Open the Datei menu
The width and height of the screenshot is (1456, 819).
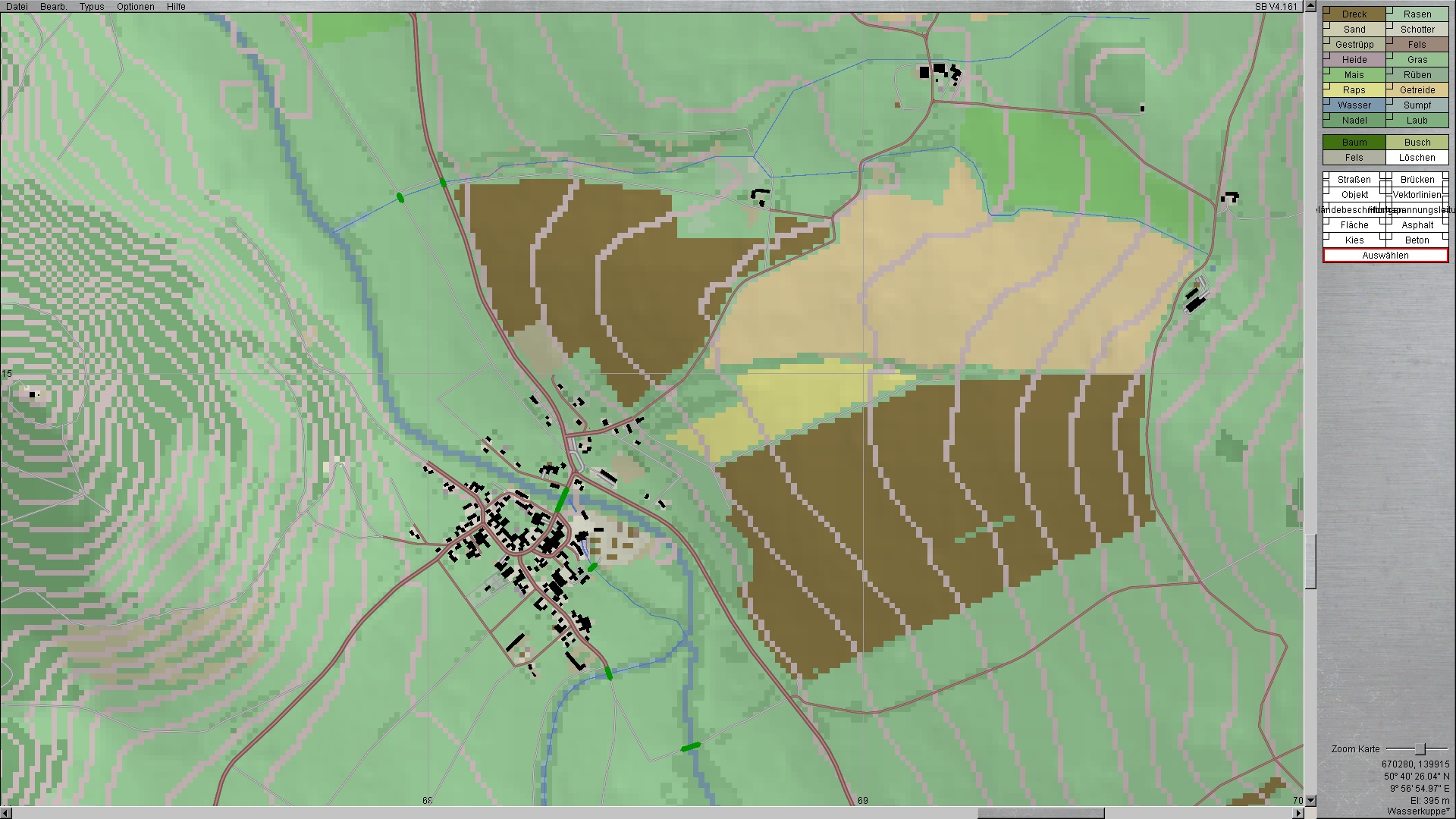(x=17, y=7)
